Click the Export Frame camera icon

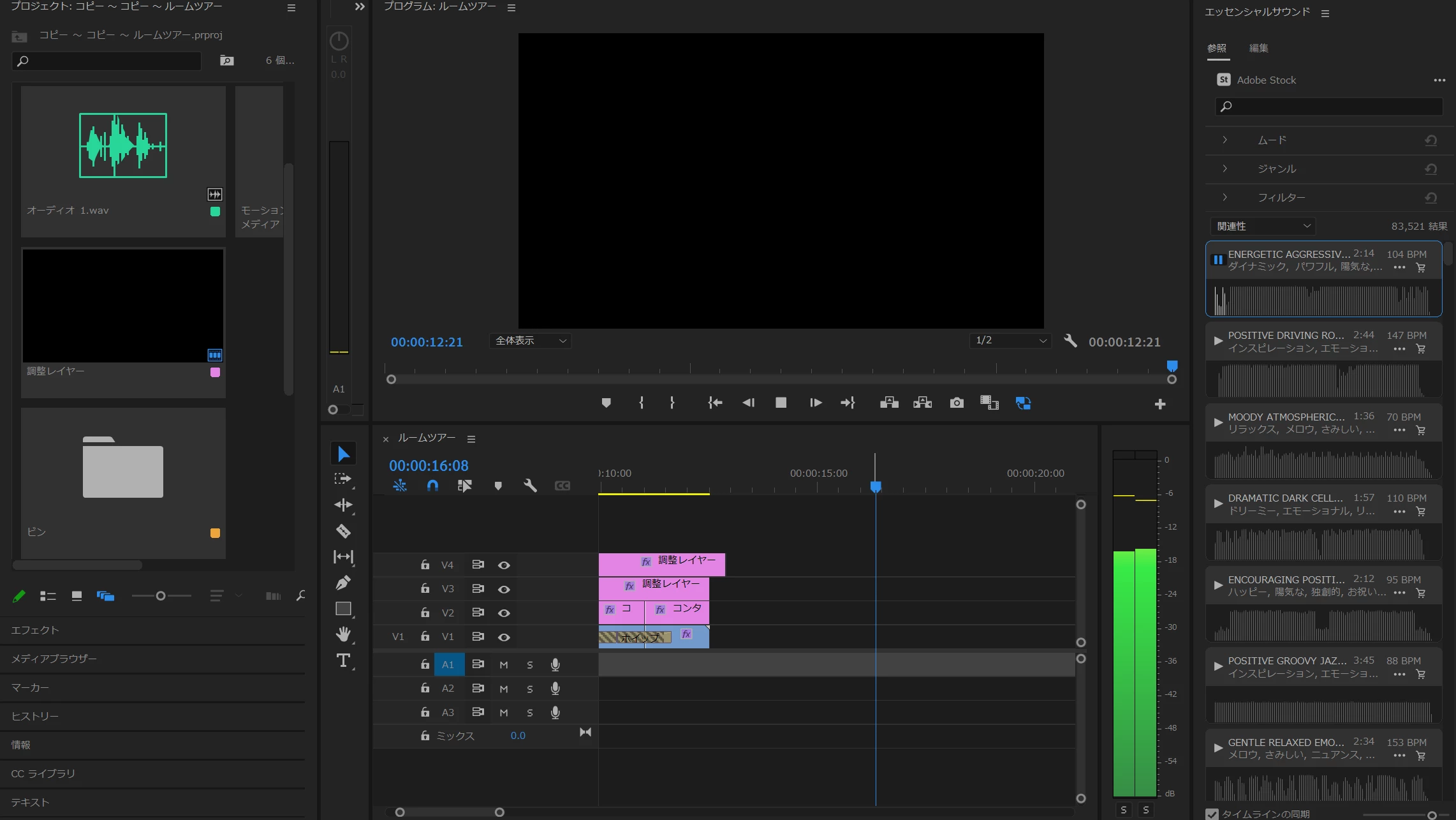[x=956, y=403]
